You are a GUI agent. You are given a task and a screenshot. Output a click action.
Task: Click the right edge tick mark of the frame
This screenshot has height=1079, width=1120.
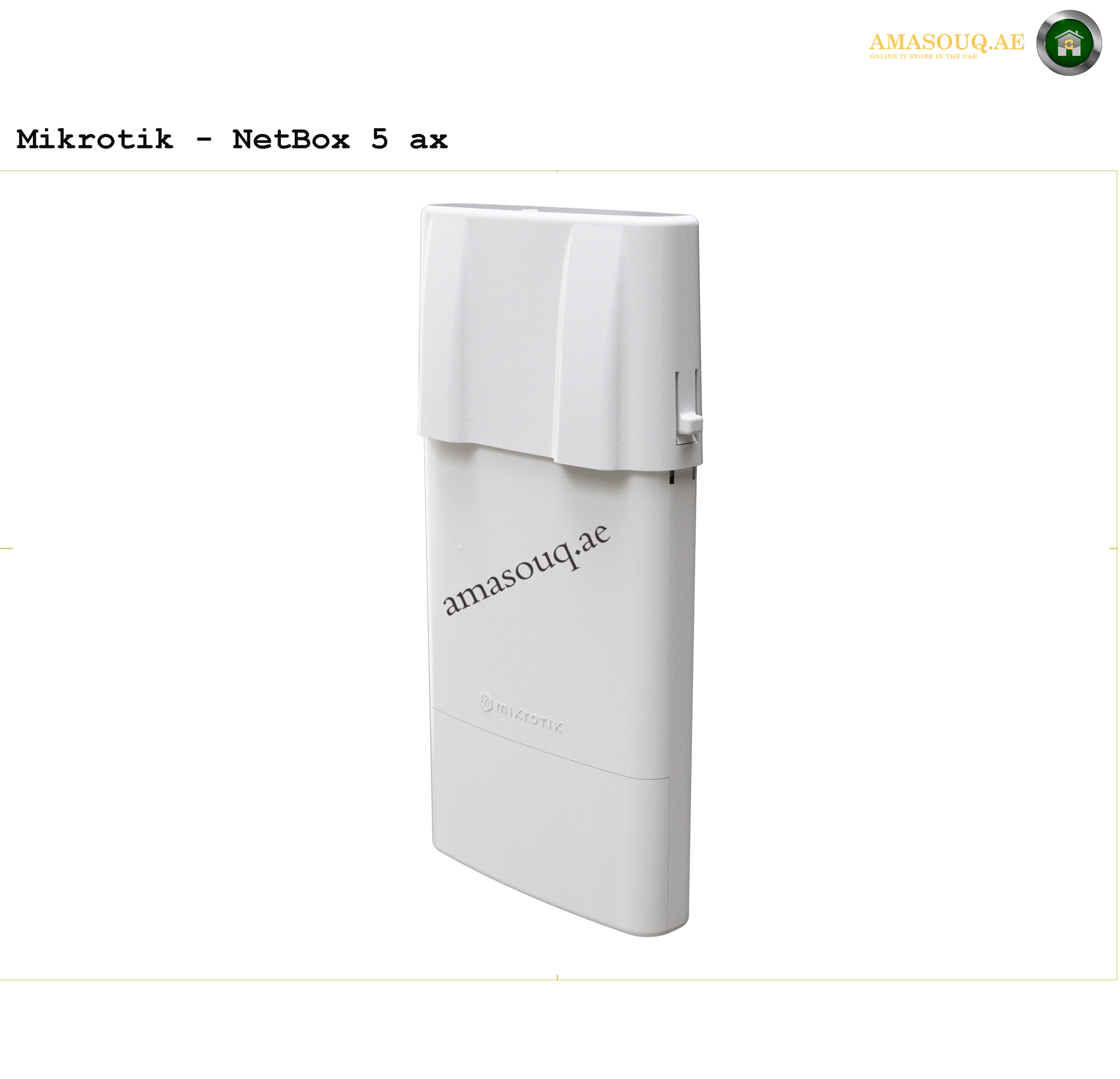(x=1113, y=548)
